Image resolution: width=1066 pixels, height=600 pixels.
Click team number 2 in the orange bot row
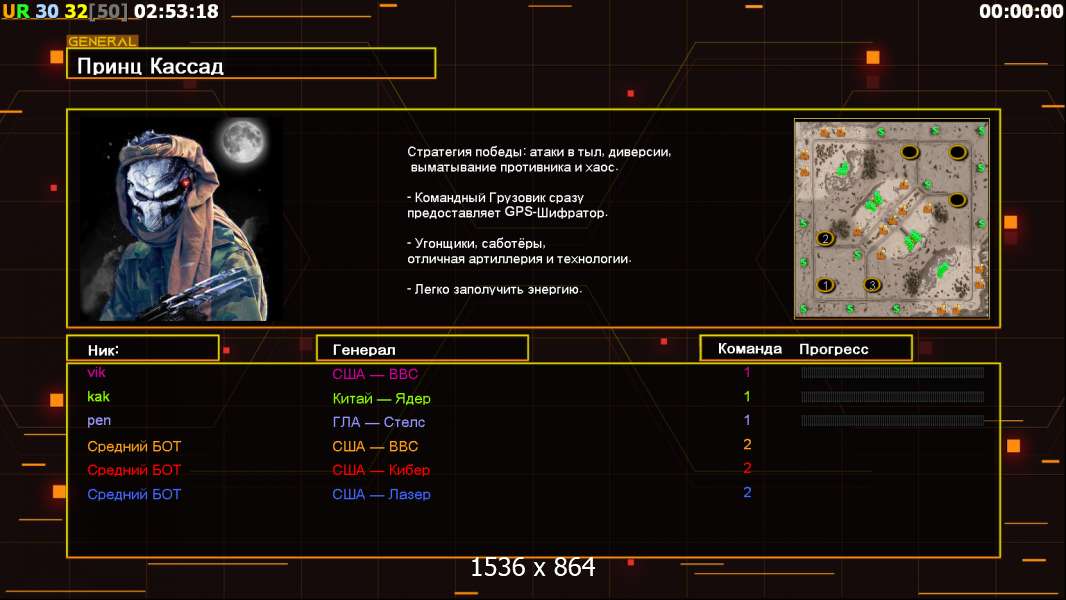tap(747, 444)
